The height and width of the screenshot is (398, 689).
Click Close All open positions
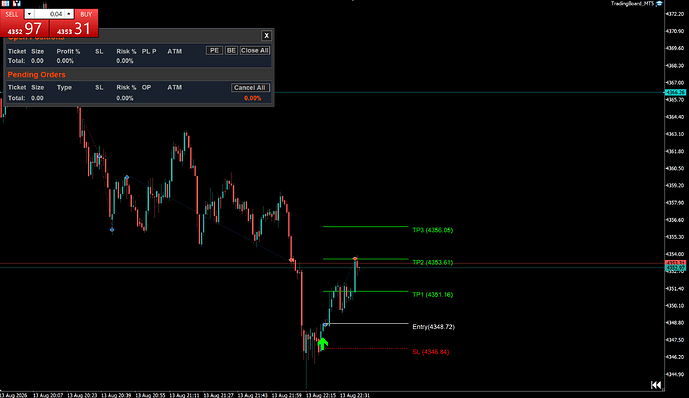tap(255, 51)
